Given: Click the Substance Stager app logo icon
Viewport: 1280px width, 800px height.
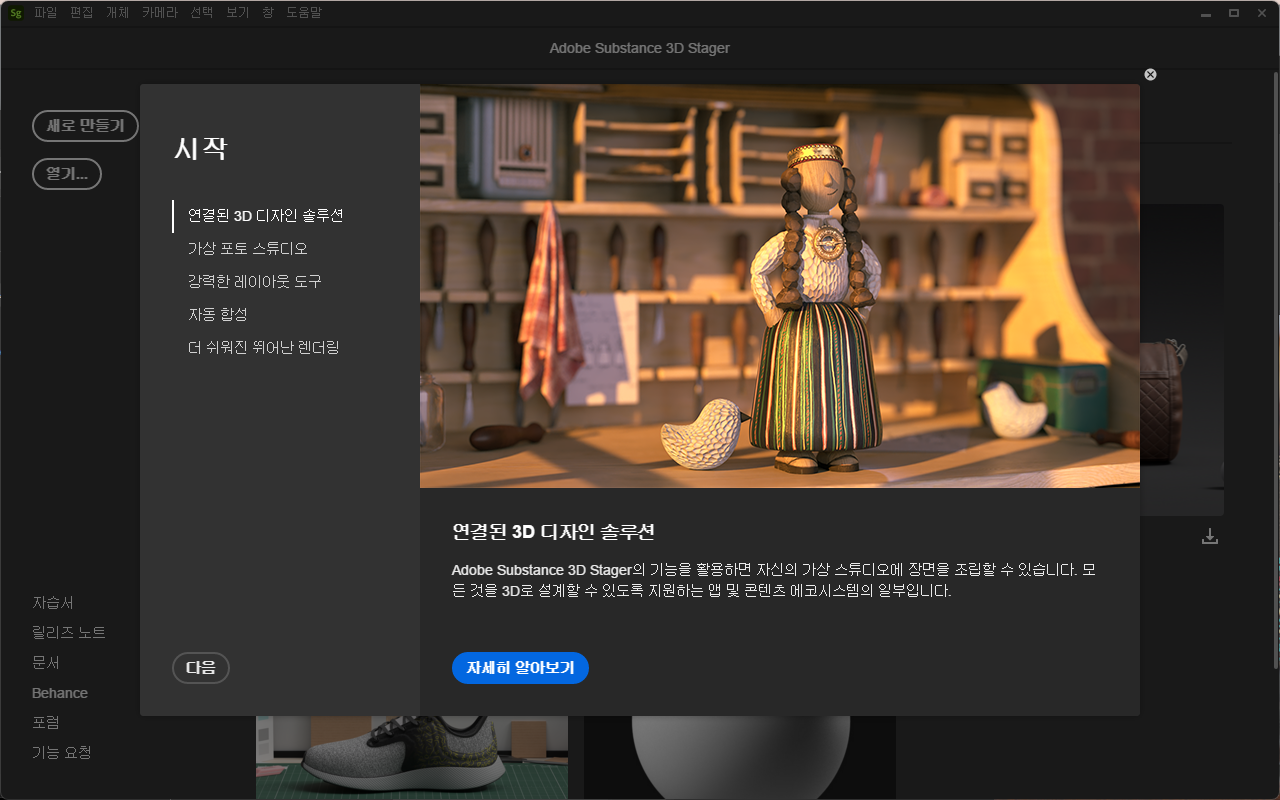Looking at the screenshot, I should pos(16,13).
